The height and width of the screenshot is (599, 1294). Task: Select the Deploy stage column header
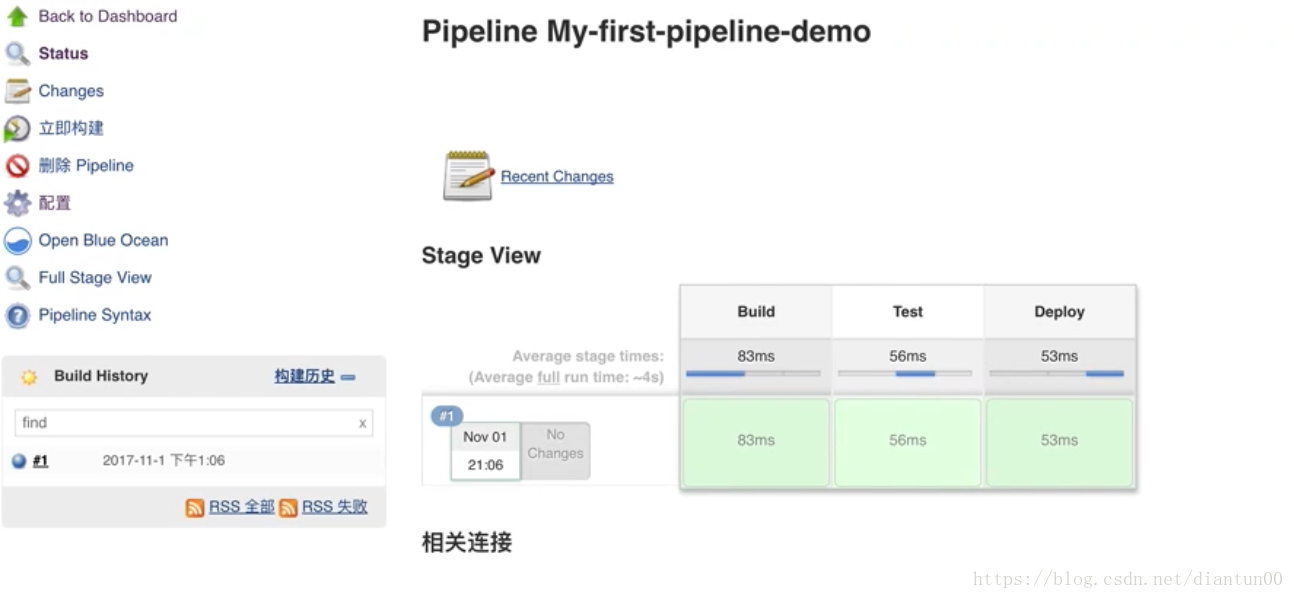click(1058, 311)
